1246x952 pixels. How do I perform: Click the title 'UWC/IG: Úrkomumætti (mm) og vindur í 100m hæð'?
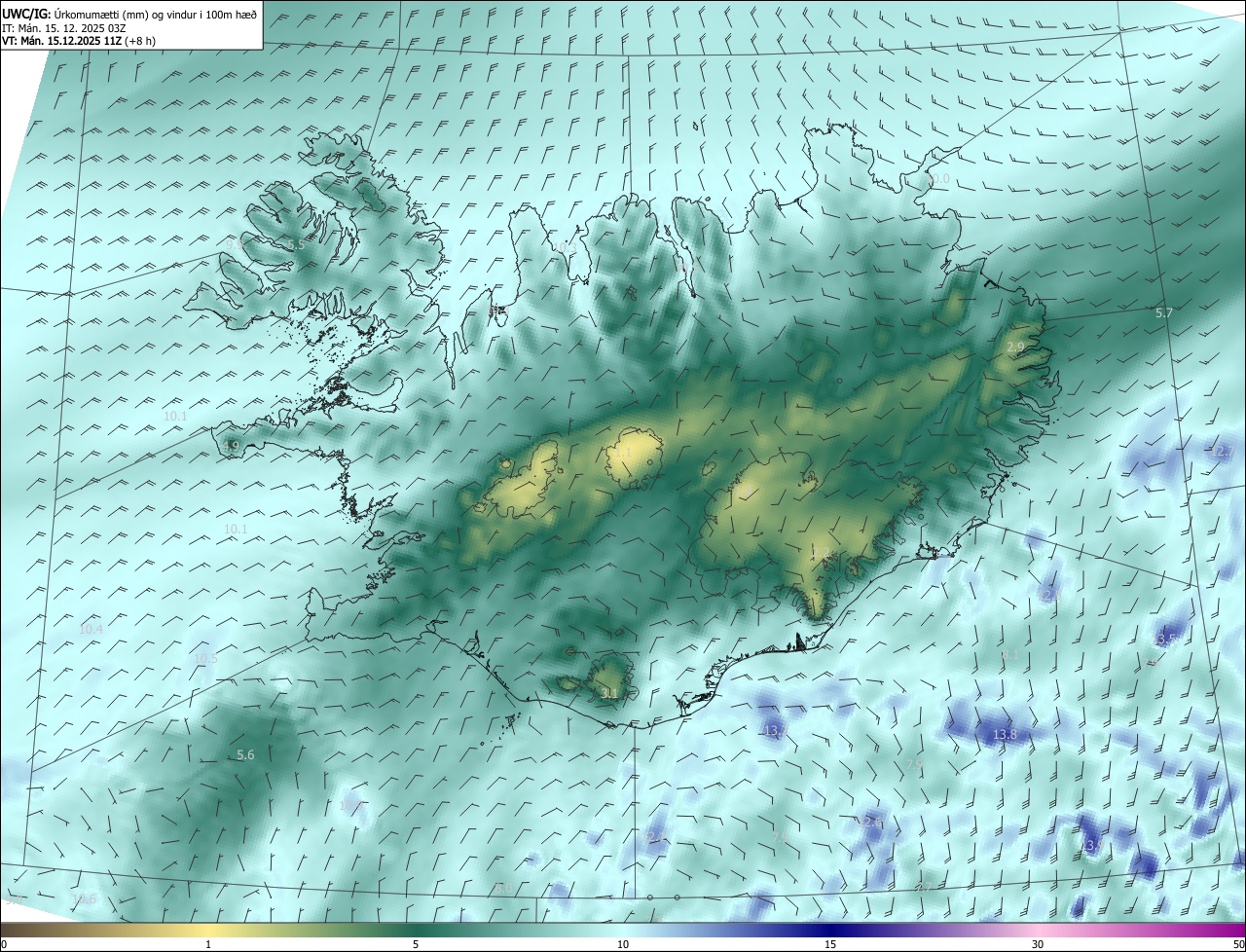click(129, 13)
